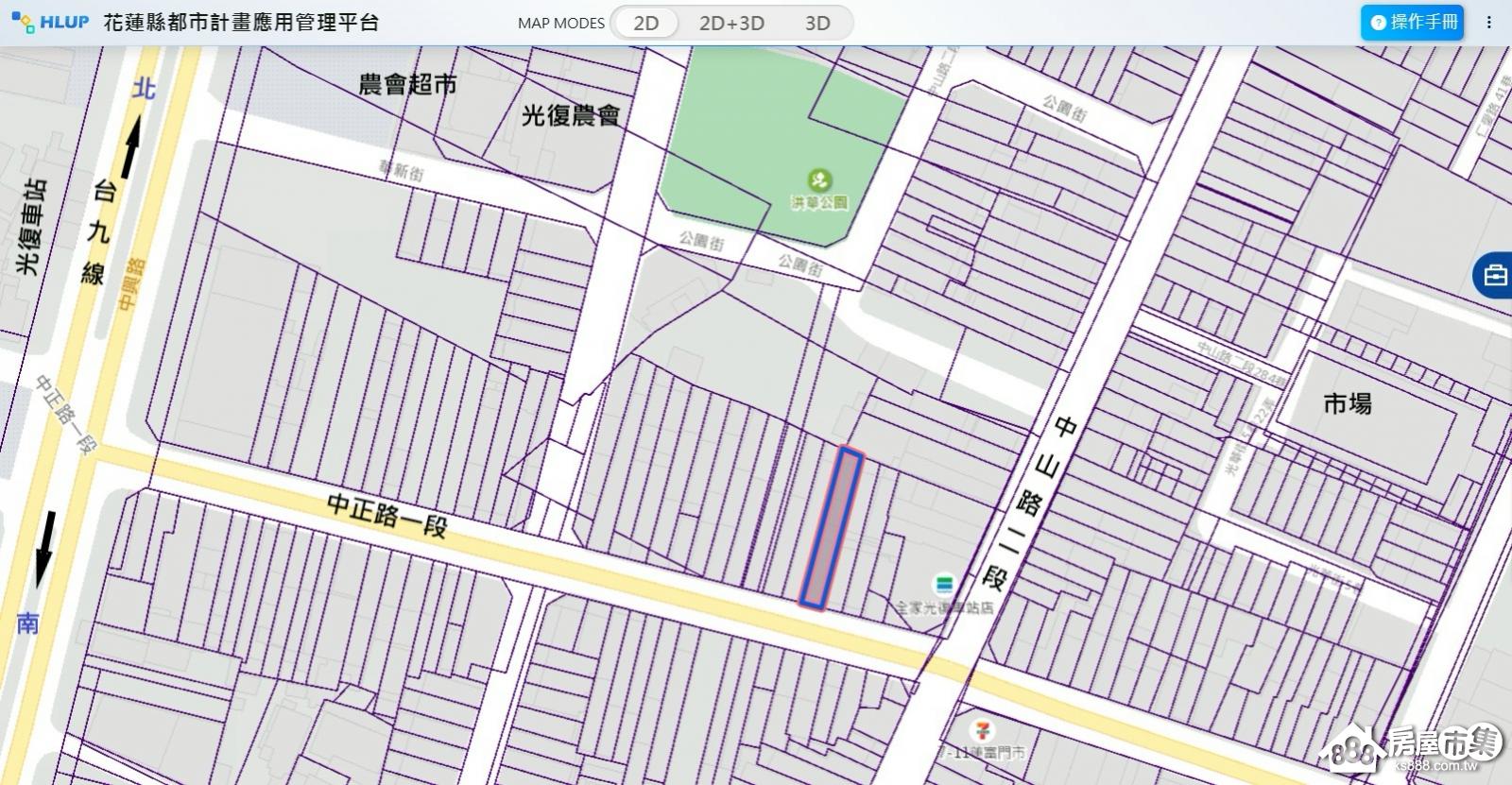Screen dimensions: 1512x785
Task: Click the 7-11 store marker icon
Action: pos(983,729)
